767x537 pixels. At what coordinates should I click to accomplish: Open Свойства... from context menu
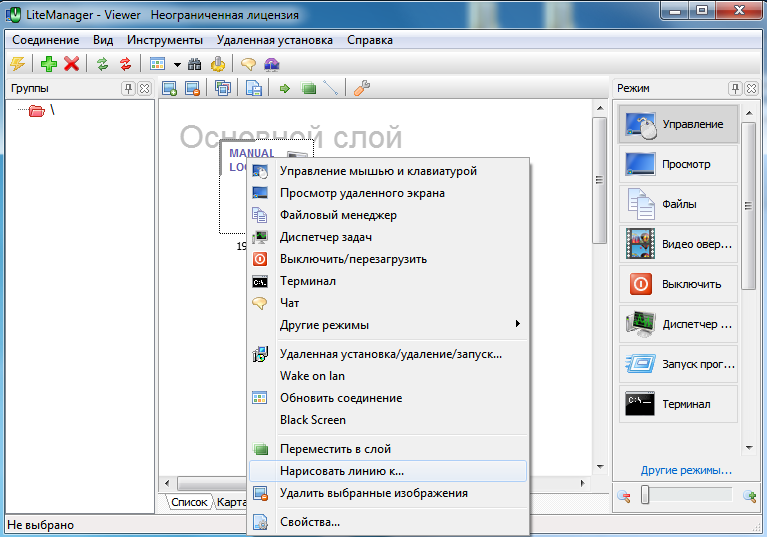(x=388, y=522)
